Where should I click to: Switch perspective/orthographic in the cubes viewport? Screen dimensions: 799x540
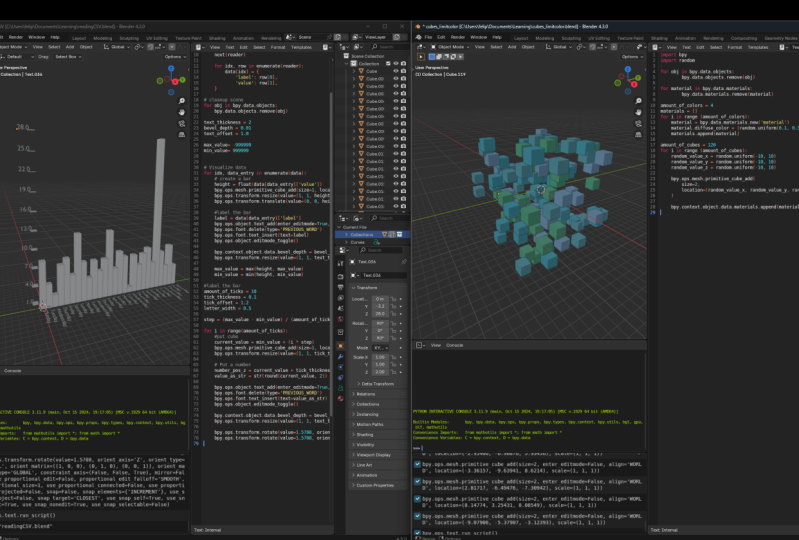tap(638, 134)
